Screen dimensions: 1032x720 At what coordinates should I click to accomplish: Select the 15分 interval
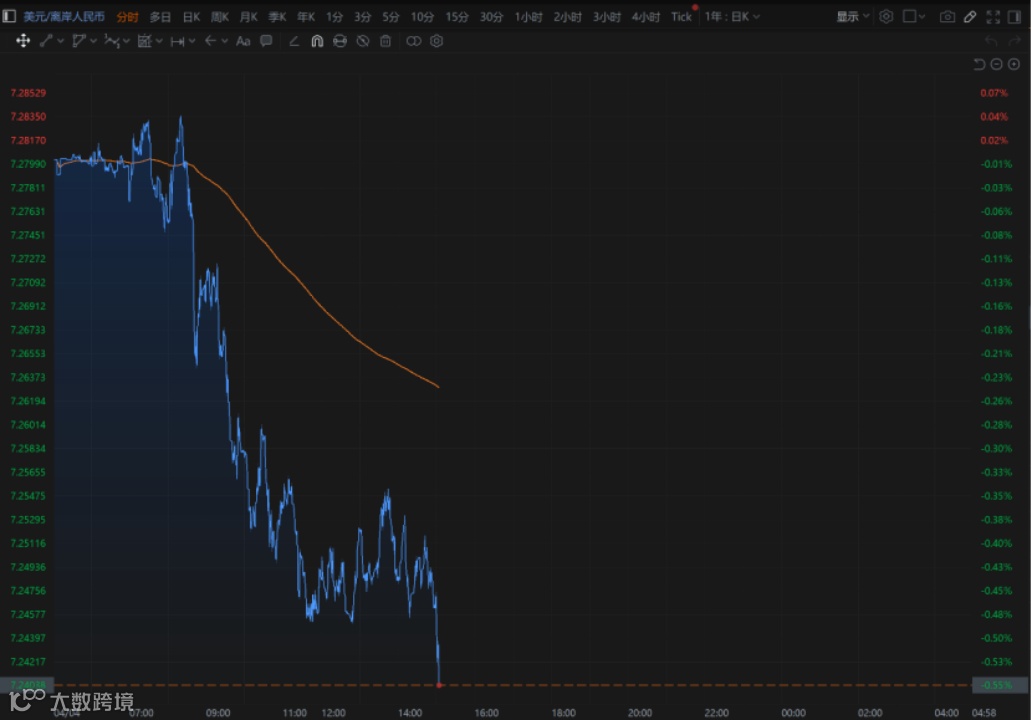tap(457, 16)
